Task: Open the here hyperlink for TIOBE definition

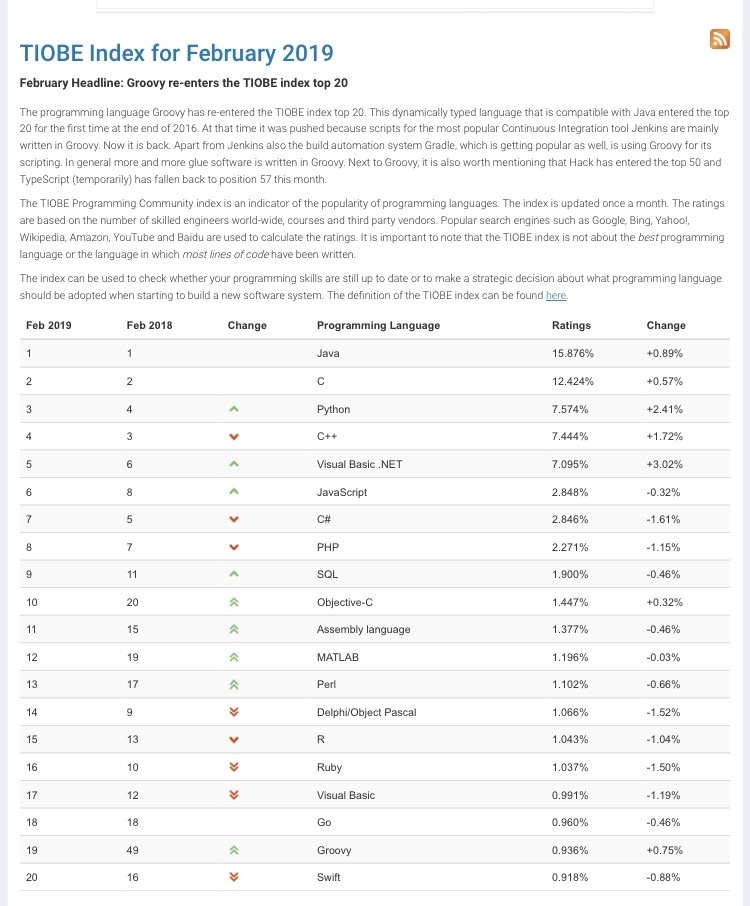Action: point(558,296)
